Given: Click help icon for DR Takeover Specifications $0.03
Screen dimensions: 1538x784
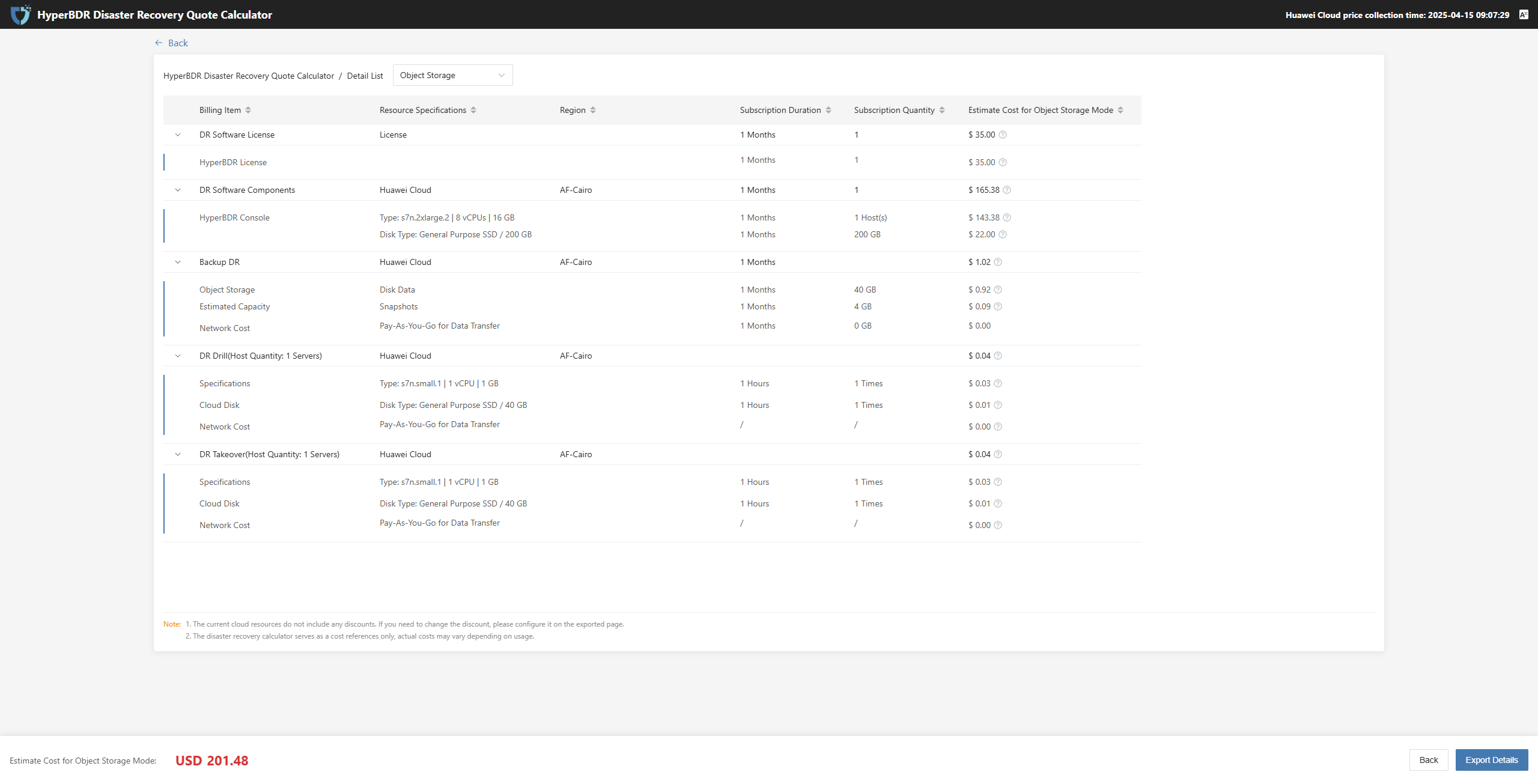Looking at the screenshot, I should [998, 482].
